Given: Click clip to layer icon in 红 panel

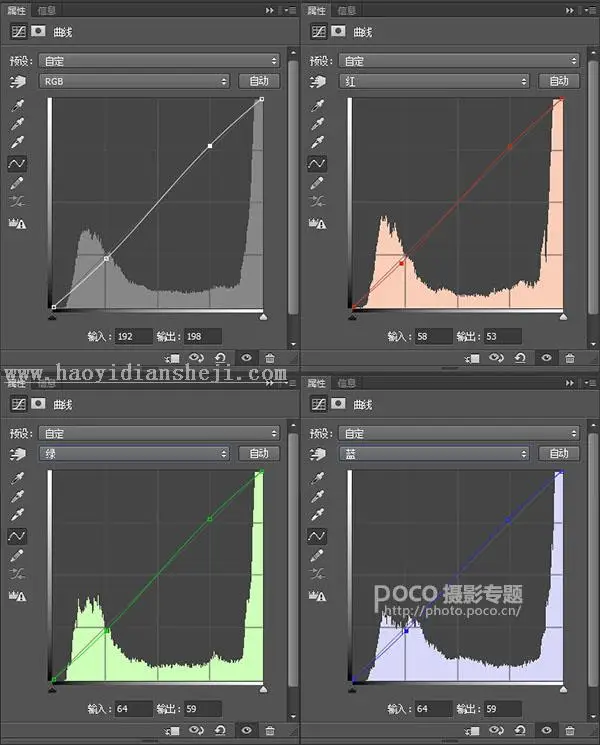Looking at the screenshot, I should pos(472,358).
